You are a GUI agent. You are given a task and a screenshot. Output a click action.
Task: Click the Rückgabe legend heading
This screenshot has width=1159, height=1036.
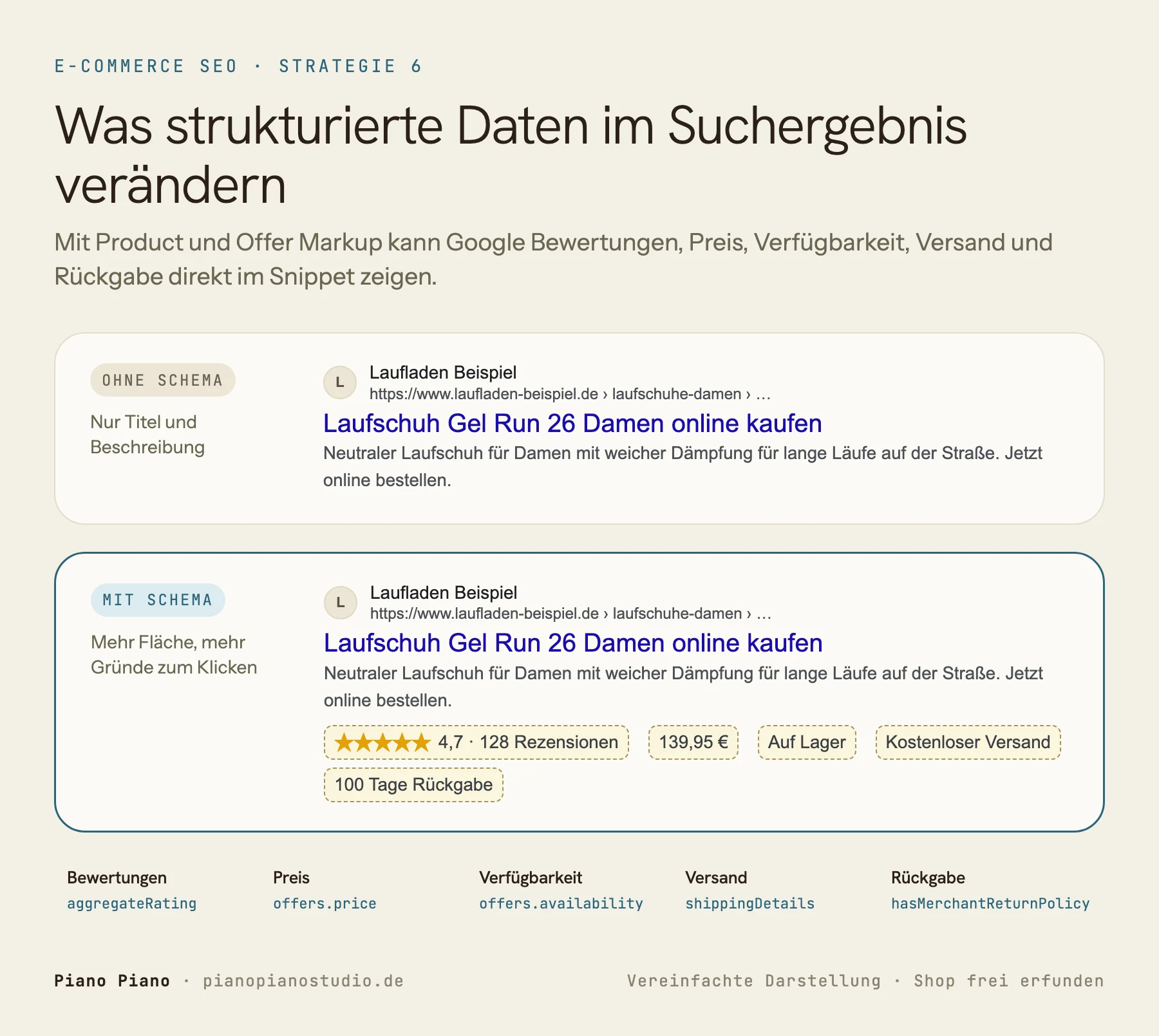928,878
